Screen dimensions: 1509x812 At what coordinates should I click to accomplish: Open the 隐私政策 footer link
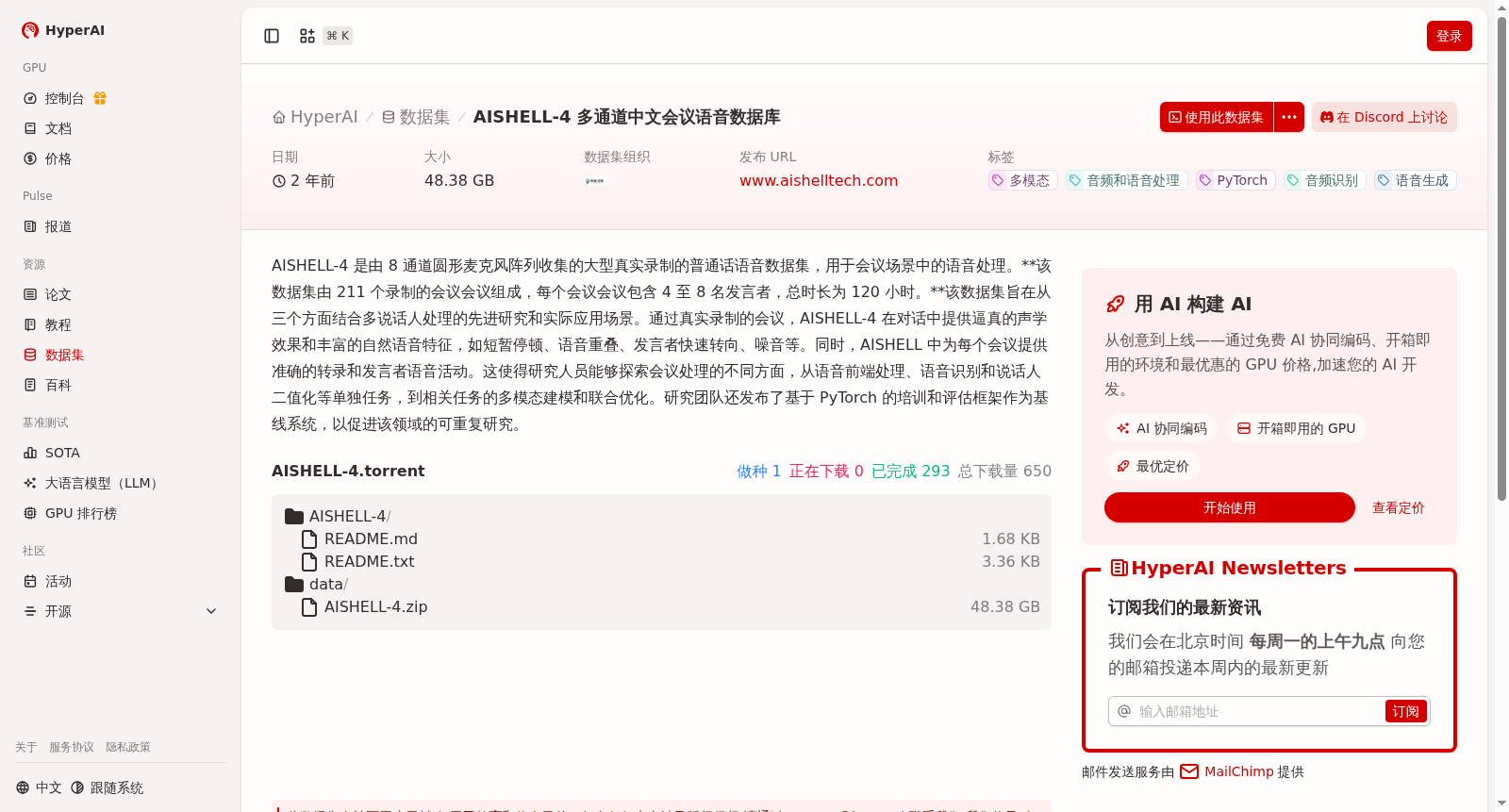[x=128, y=747]
